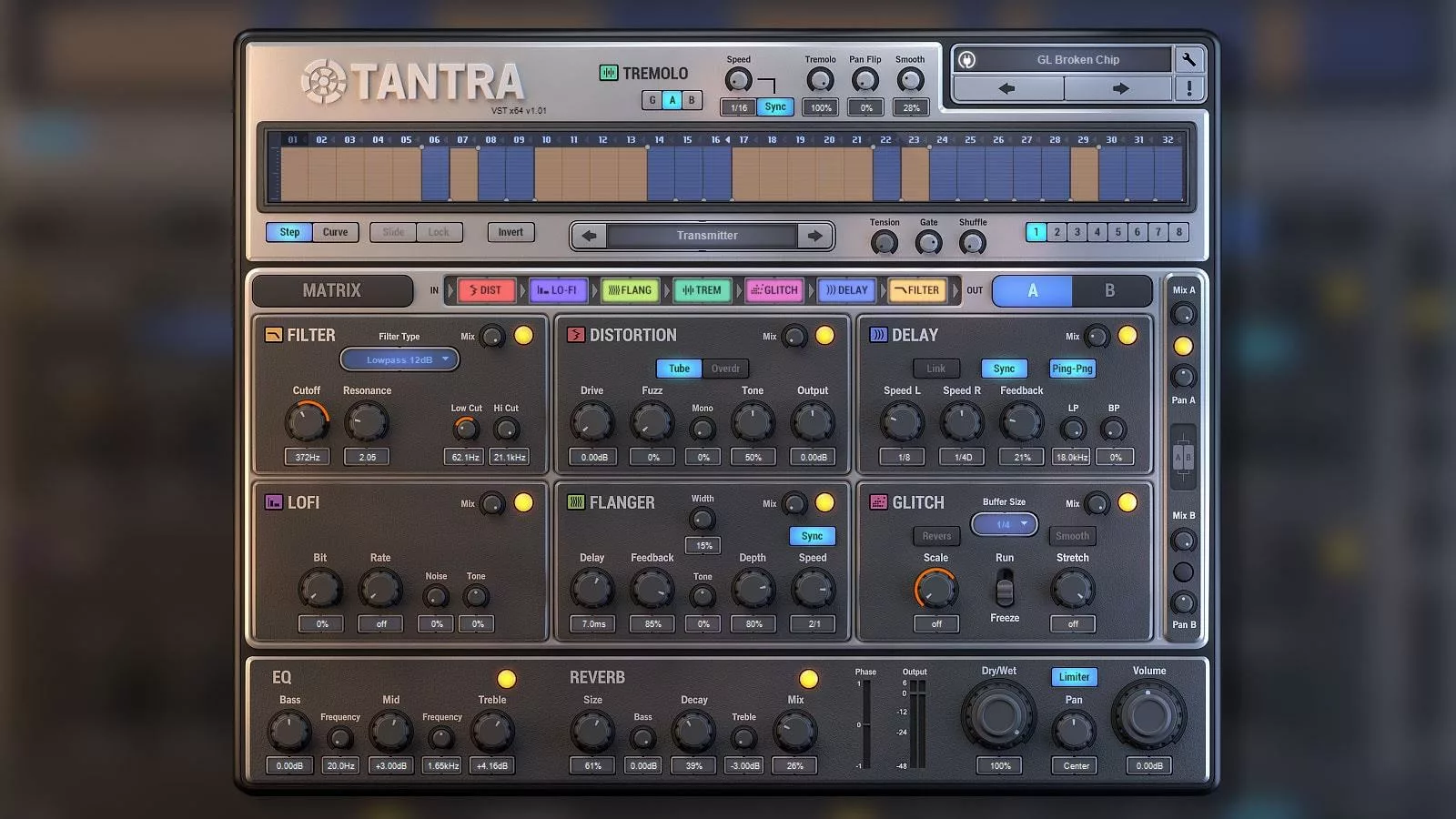The image size is (1456, 819).
Task: Click the Tremolo section icon
Action: (x=608, y=73)
